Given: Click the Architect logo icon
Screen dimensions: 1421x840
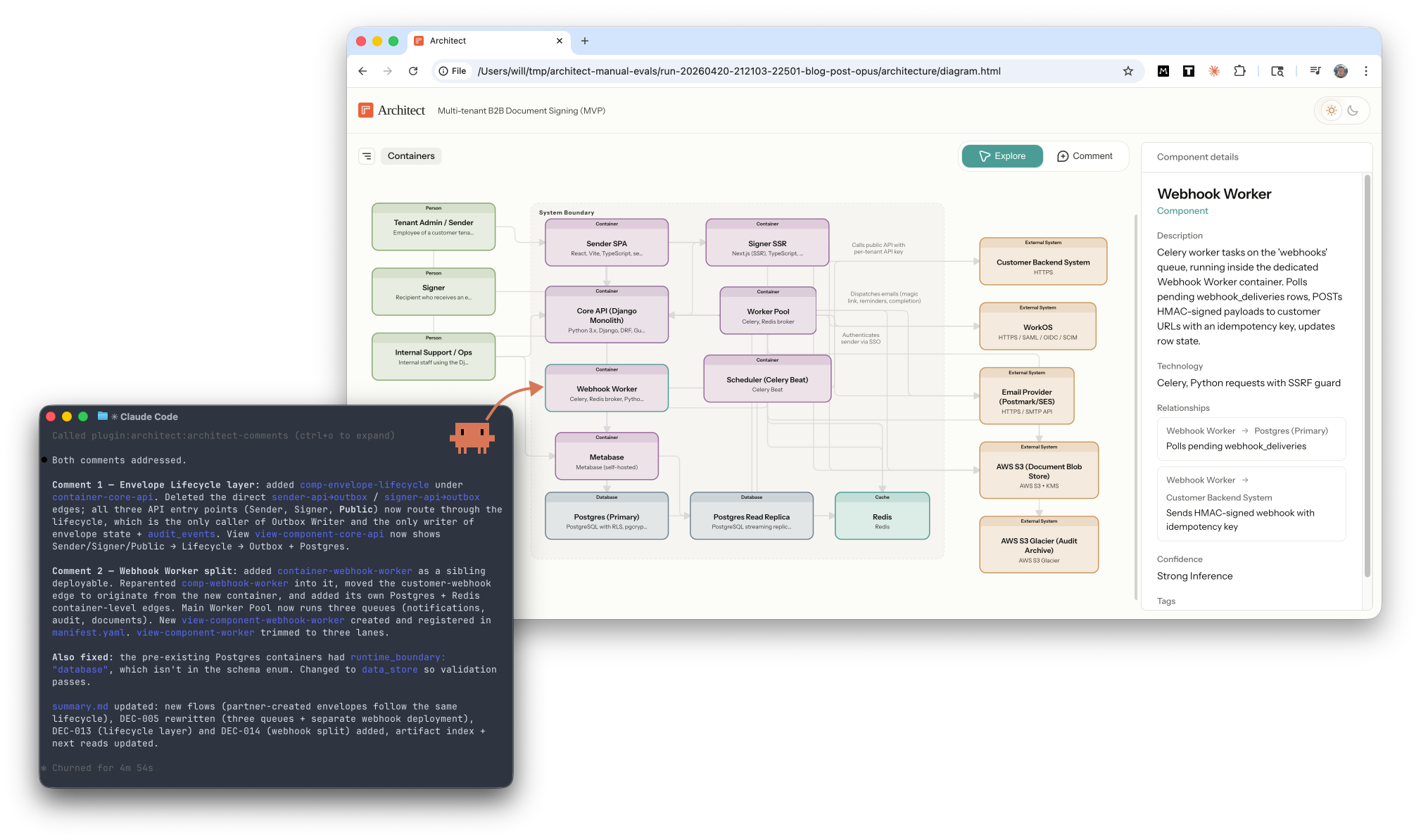Looking at the screenshot, I should coord(365,110).
